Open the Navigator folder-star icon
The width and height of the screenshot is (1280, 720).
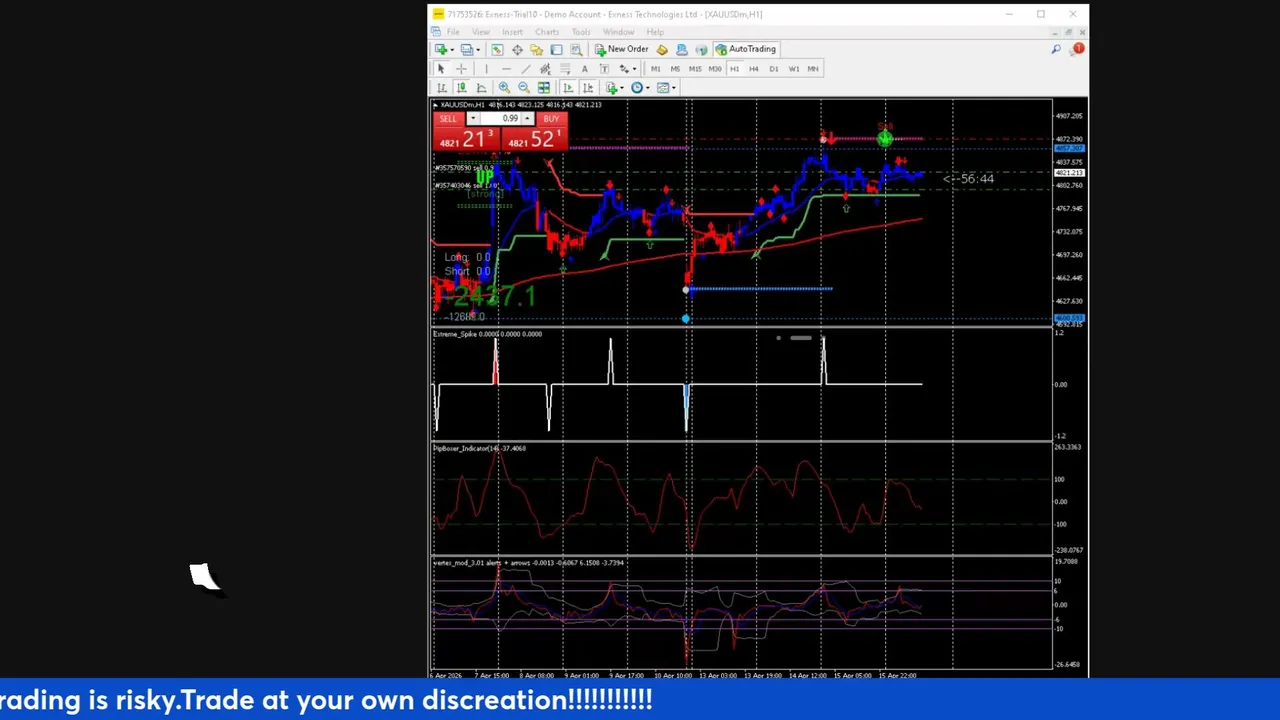(537, 49)
